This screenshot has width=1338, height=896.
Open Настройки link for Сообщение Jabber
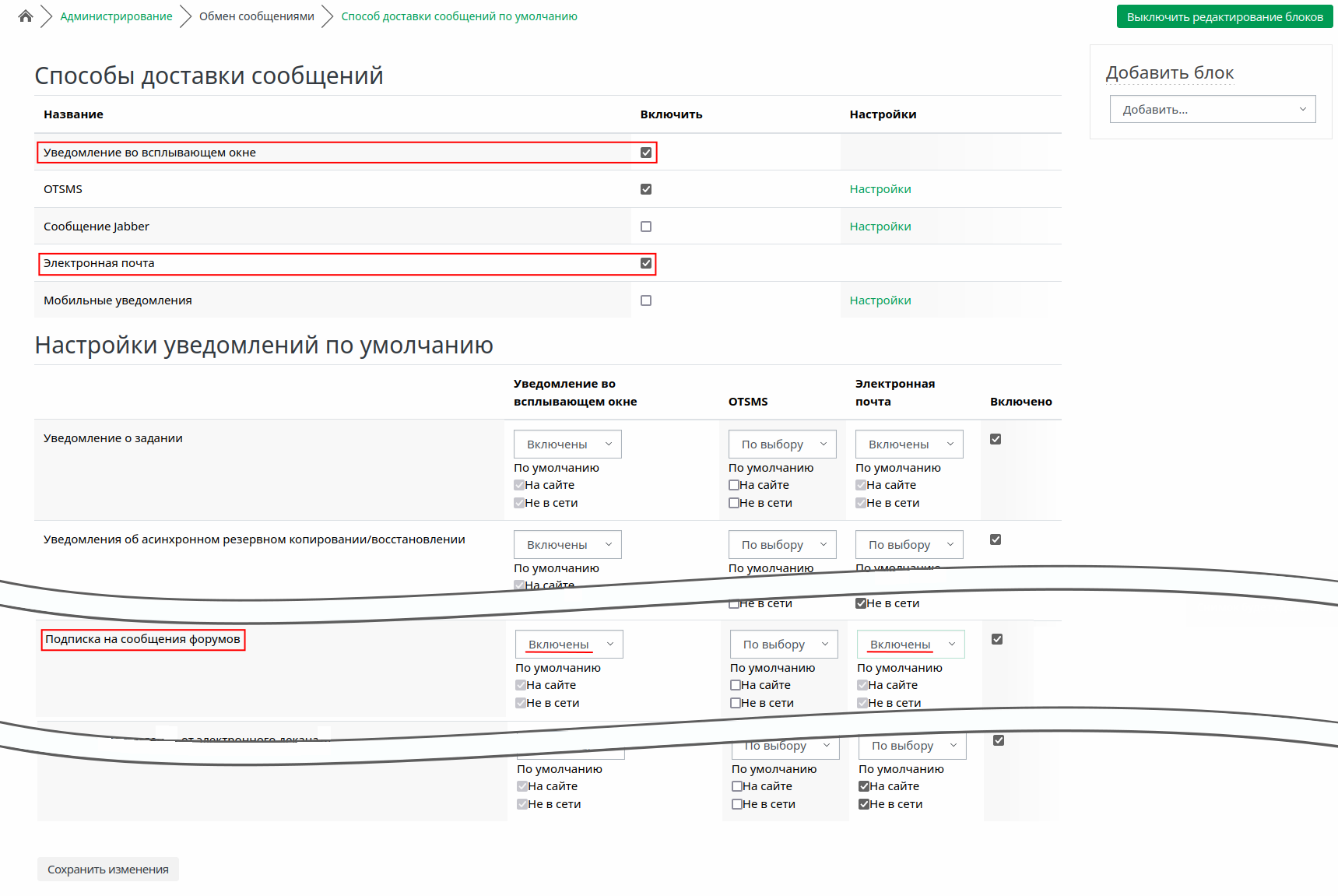click(x=880, y=227)
